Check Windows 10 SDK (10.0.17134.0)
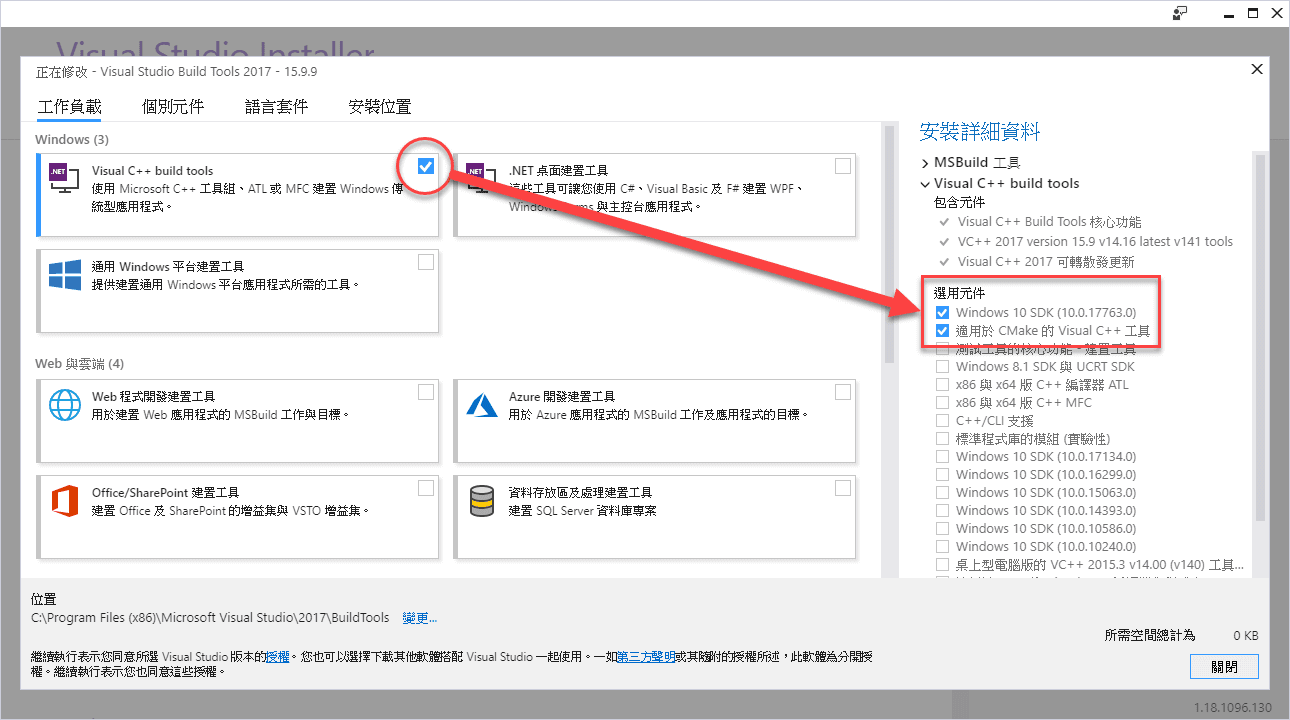 click(942, 456)
